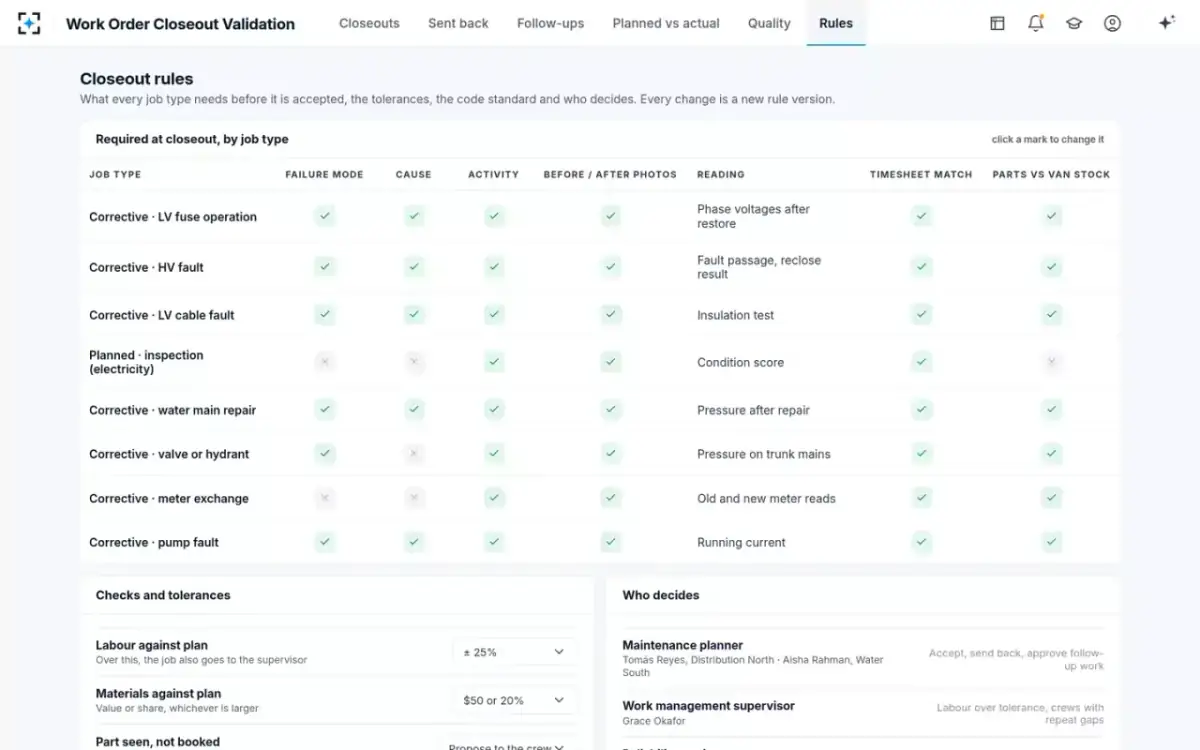Click 'Corrective · HV fault' job type

[x=146, y=267]
